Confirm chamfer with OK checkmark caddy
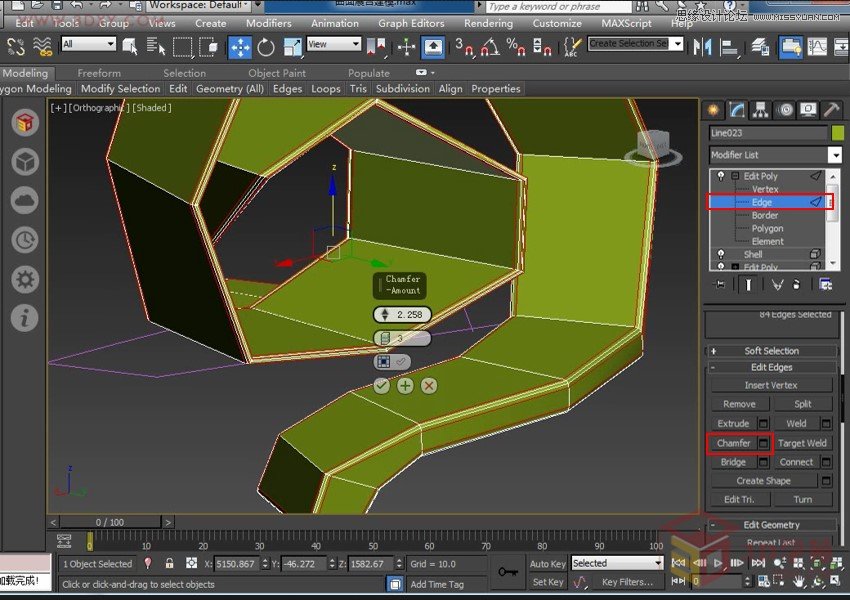Viewport: 850px width, 600px height. click(x=382, y=386)
